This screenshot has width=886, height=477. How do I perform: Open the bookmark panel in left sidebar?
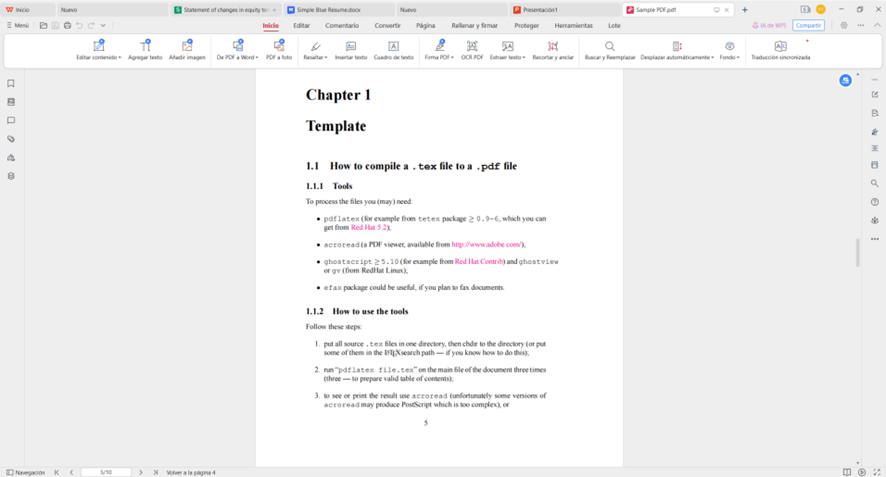coord(11,84)
